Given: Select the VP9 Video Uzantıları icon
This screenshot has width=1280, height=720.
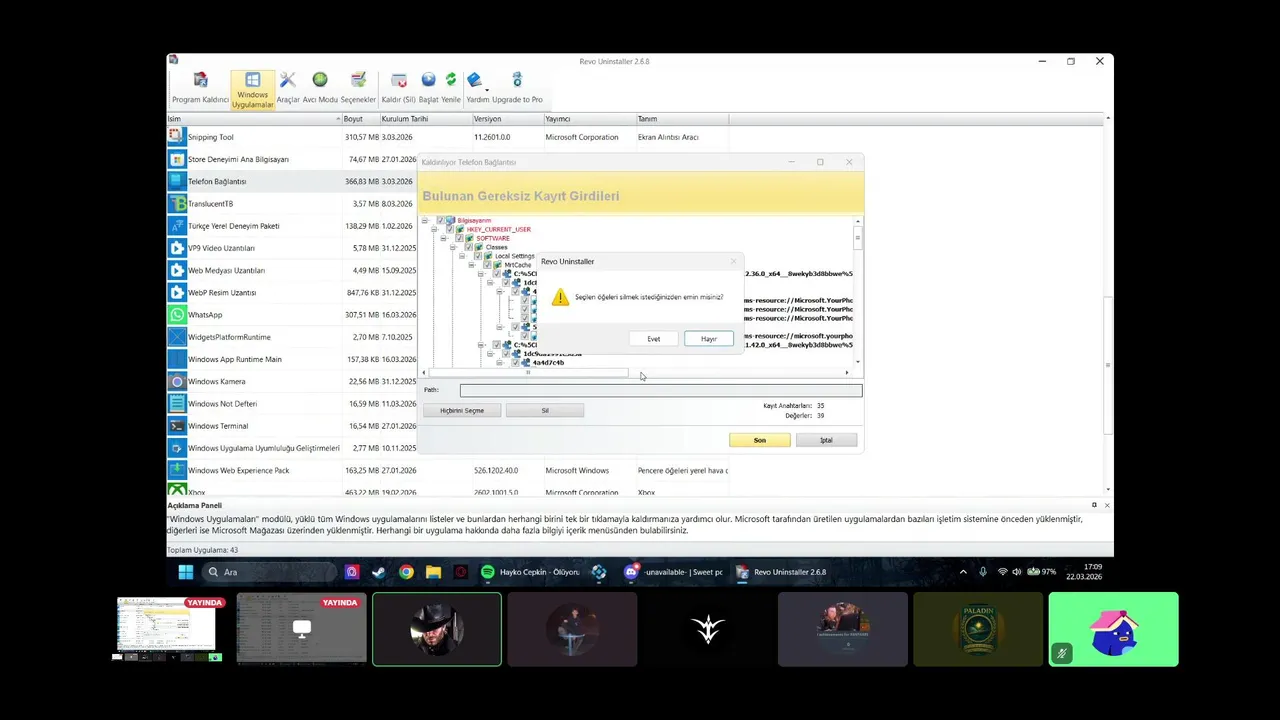Looking at the screenshot, I should [177, 248].
